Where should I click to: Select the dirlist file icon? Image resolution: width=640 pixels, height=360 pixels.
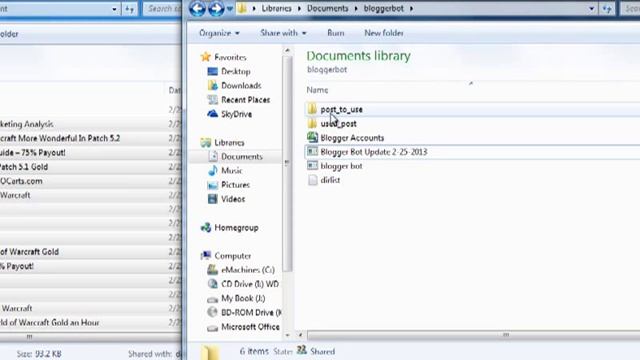point(312,180)
